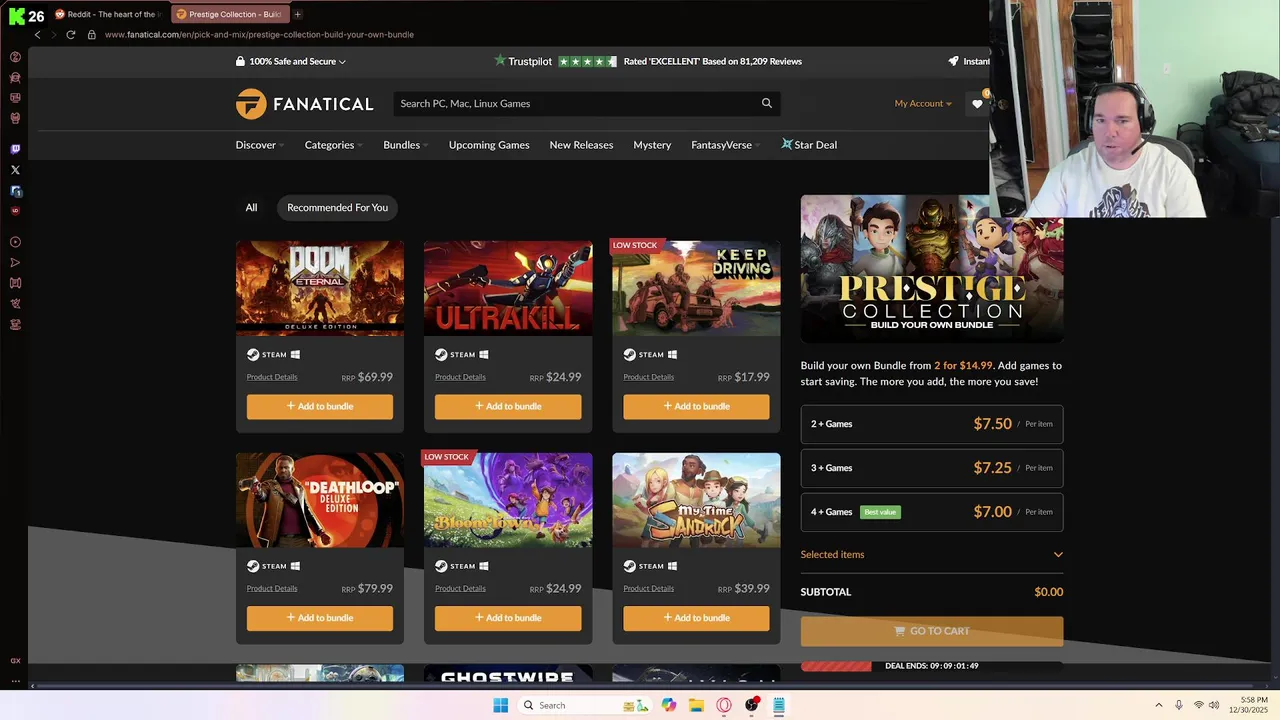The width and height of the screenshot is (1280, 720).
Task: Click the microphone icon in system tray
Action: click(1179, 705)
